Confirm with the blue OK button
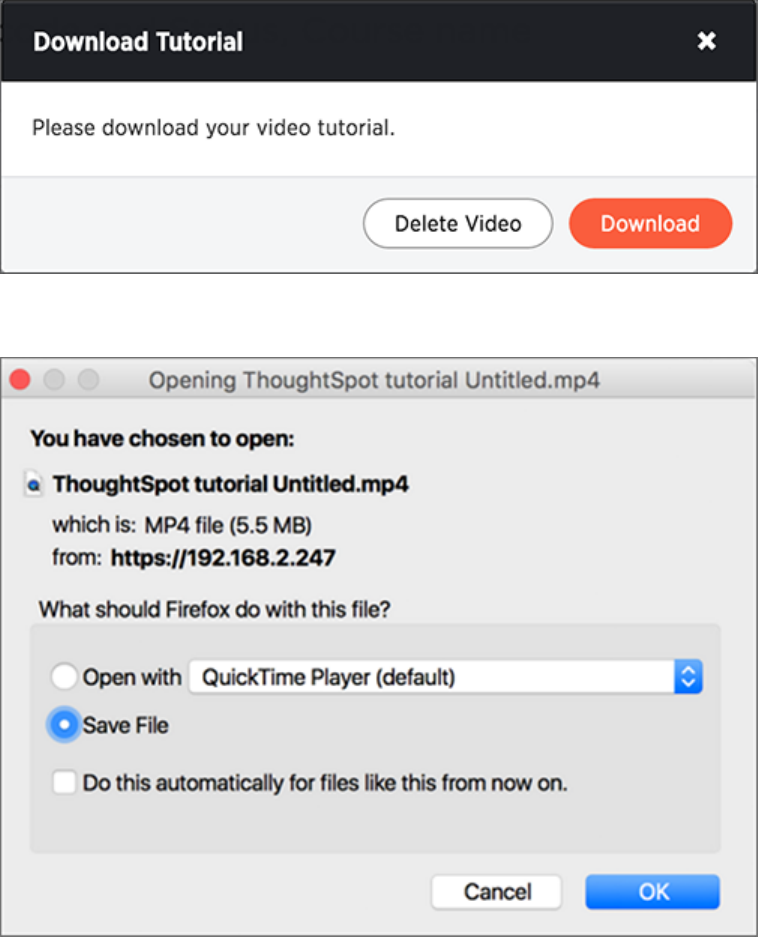This screenshot has height=937, width=758. click(x=652, y=891)
